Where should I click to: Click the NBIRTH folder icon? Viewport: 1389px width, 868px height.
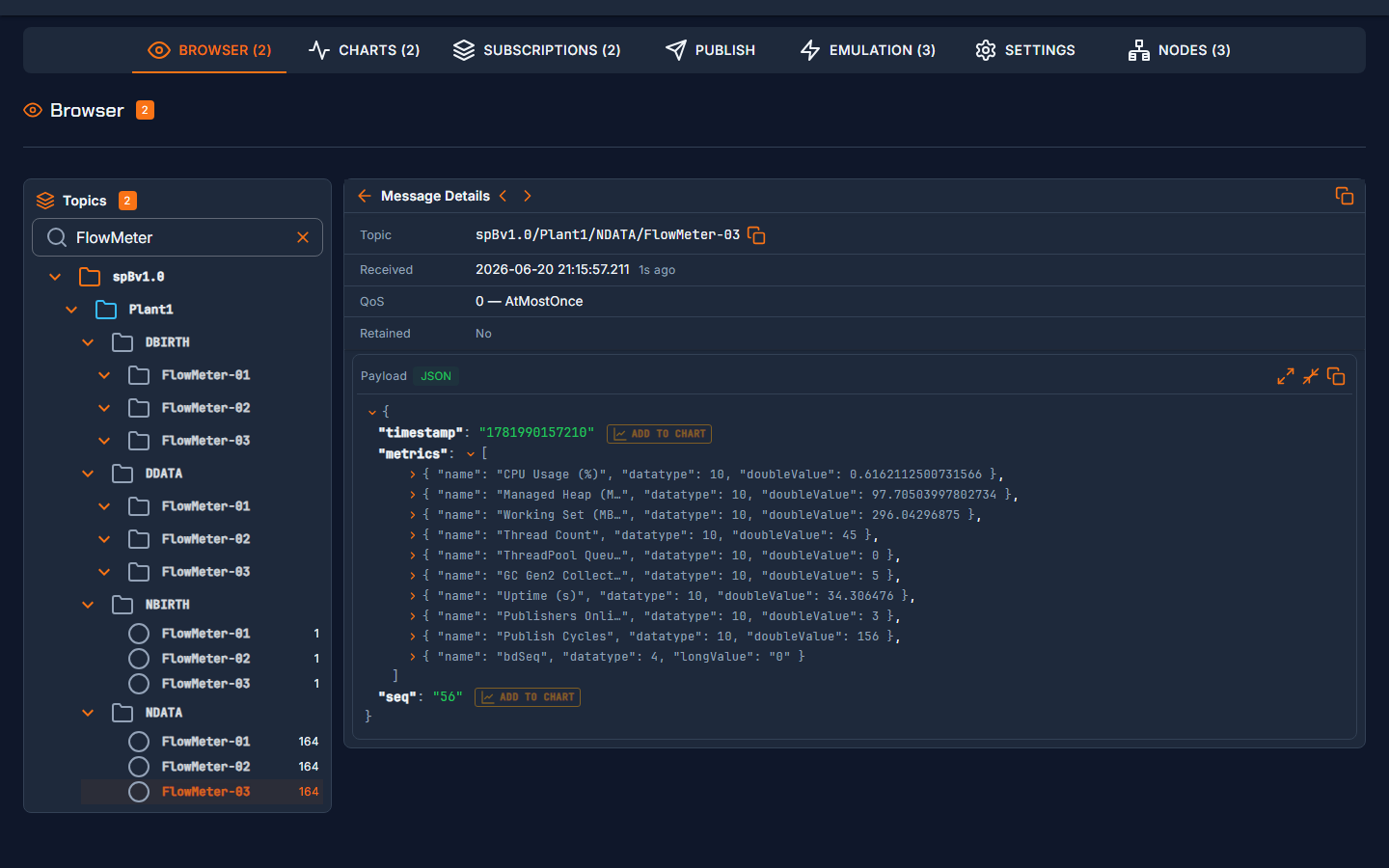tap(123, 605)
